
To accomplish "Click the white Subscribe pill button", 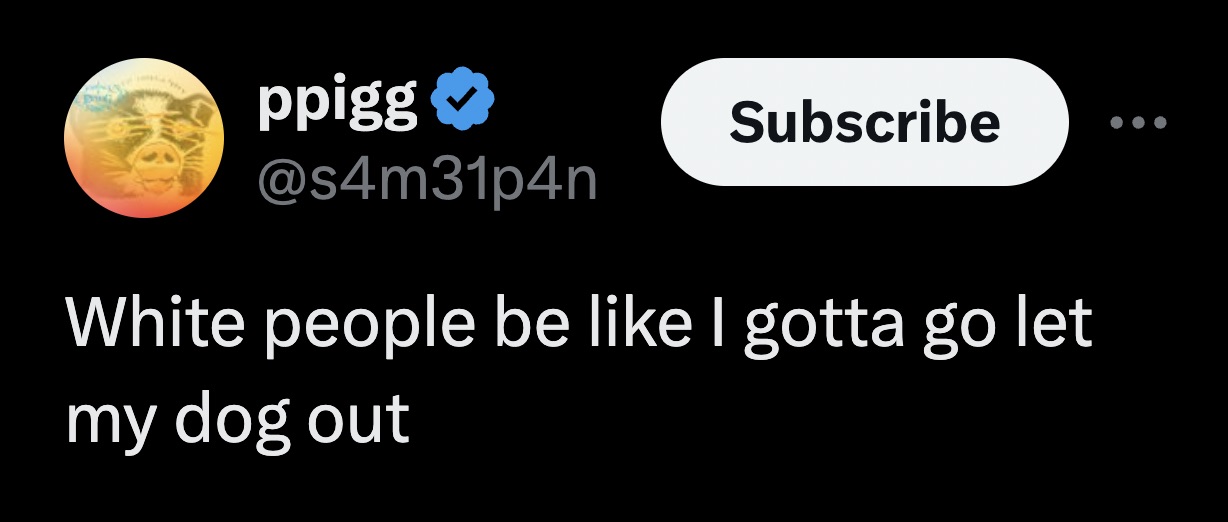I will [864, 122].
